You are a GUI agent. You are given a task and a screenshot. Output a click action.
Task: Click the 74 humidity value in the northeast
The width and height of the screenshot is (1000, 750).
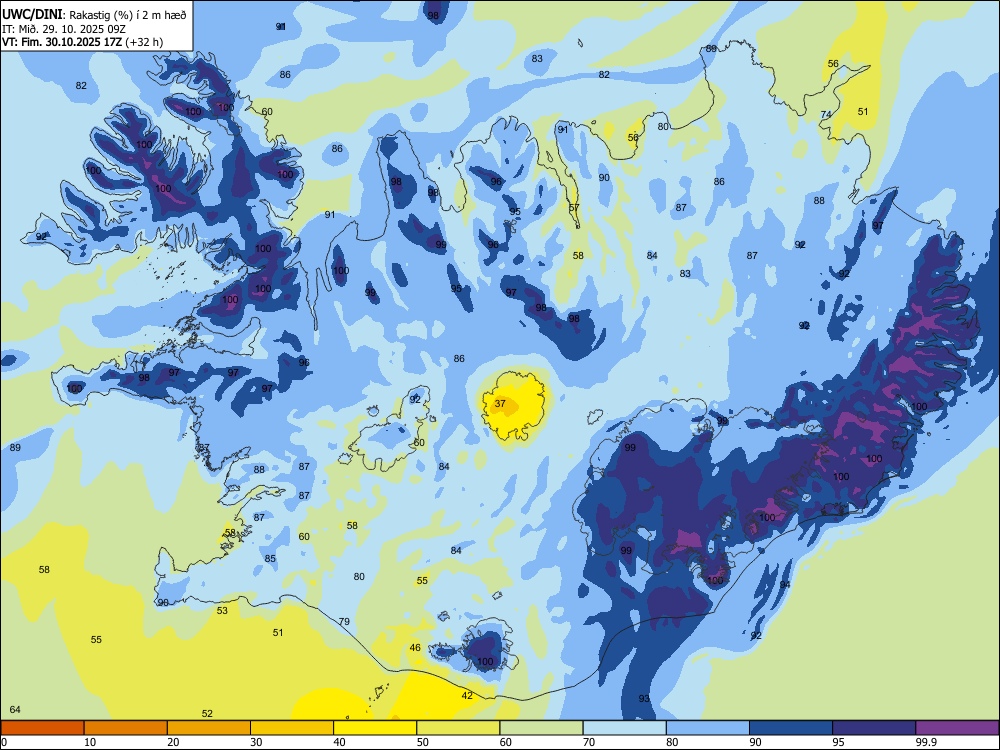pos(826,114)
